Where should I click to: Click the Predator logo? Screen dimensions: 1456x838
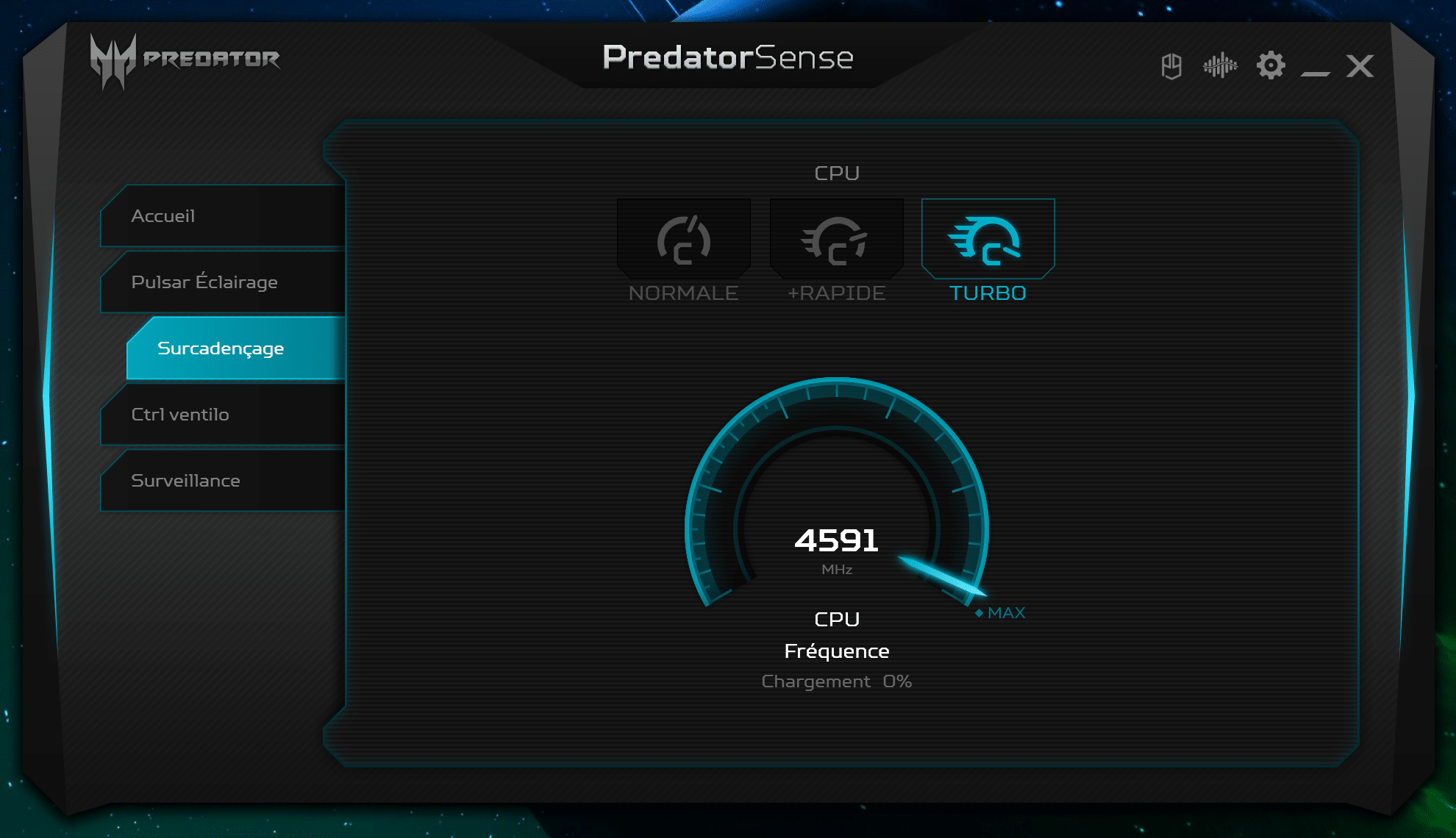tap(185, 60)
